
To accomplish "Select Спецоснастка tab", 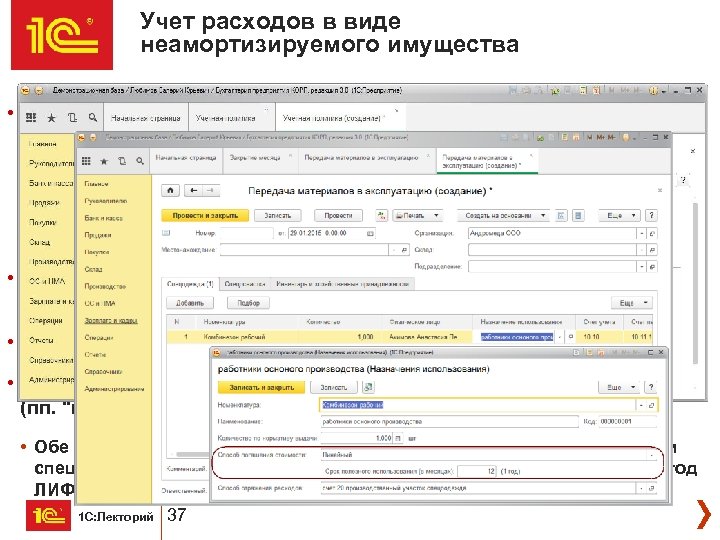I will (x=245, y=284).
